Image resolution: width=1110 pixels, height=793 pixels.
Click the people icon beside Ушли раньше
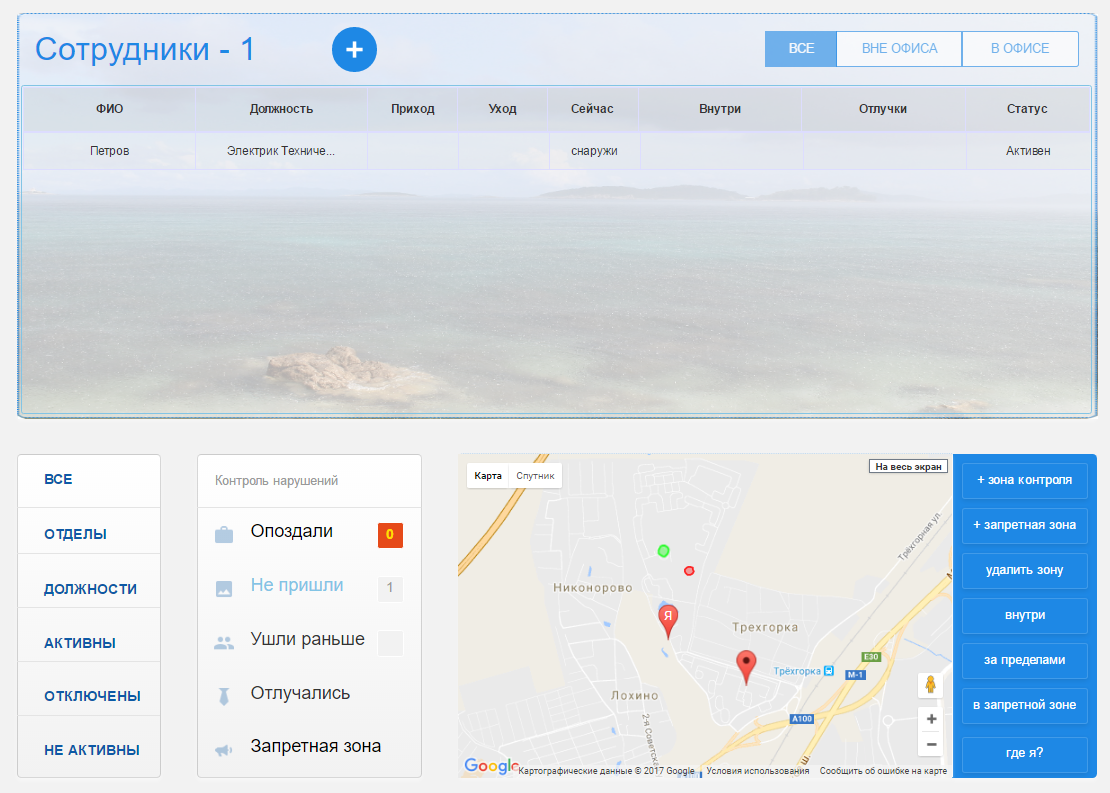pyautogui.click(x=224, y=643)
